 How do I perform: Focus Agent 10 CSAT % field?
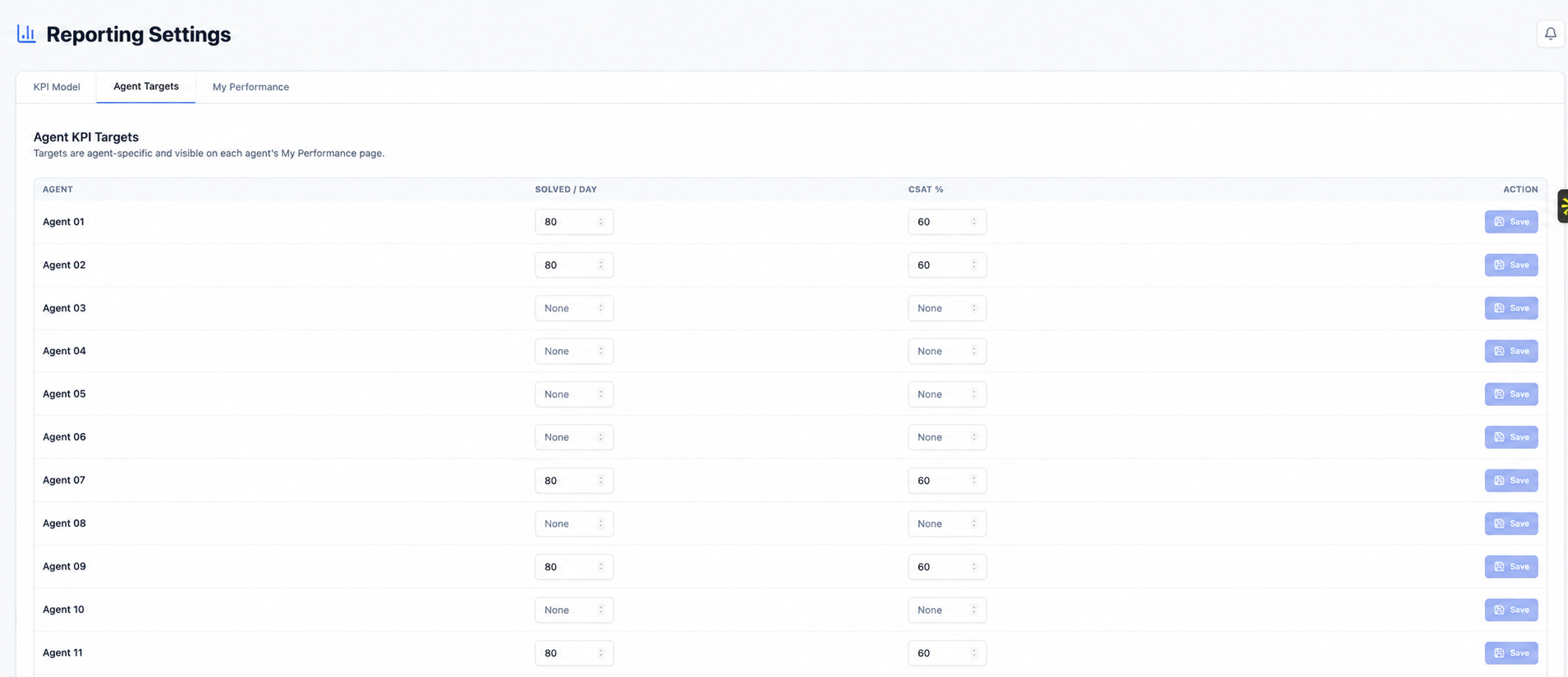point(947,610)
